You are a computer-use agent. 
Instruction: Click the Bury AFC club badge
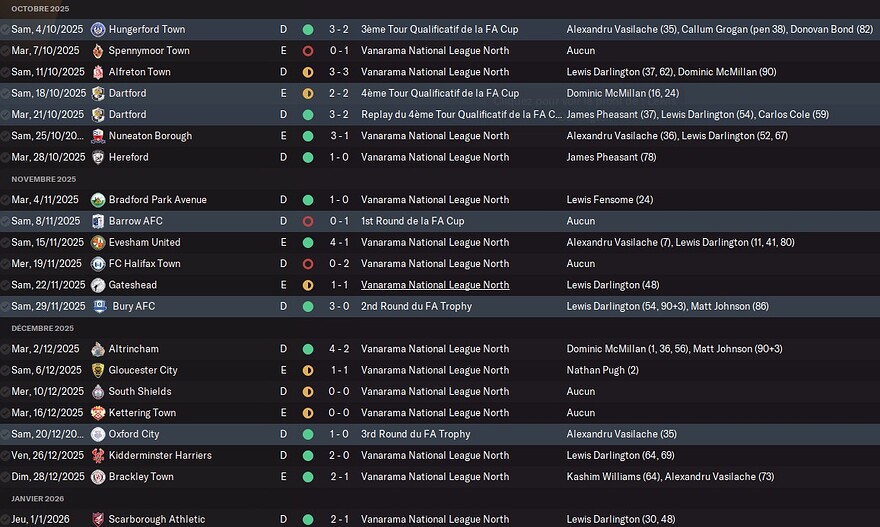tap(100, 306)
